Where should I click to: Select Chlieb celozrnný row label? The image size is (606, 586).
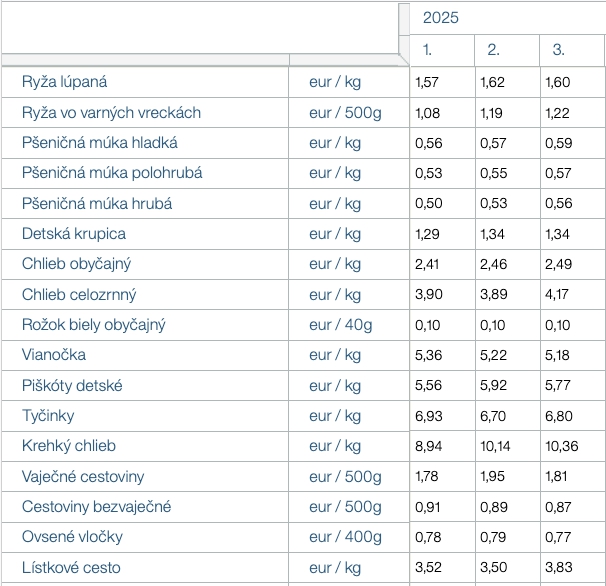coord(79,295)
